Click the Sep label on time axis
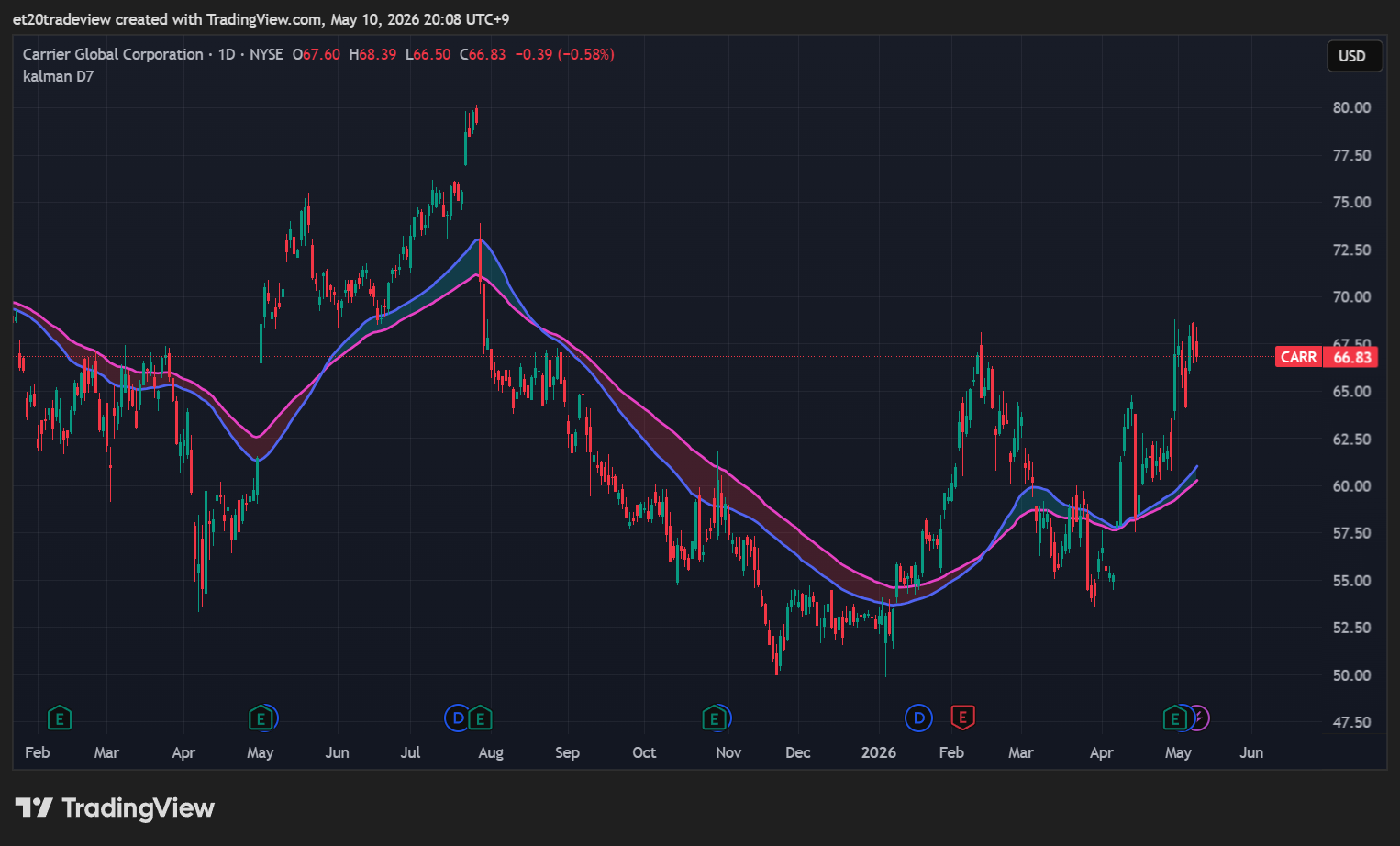 coord(567,752)
